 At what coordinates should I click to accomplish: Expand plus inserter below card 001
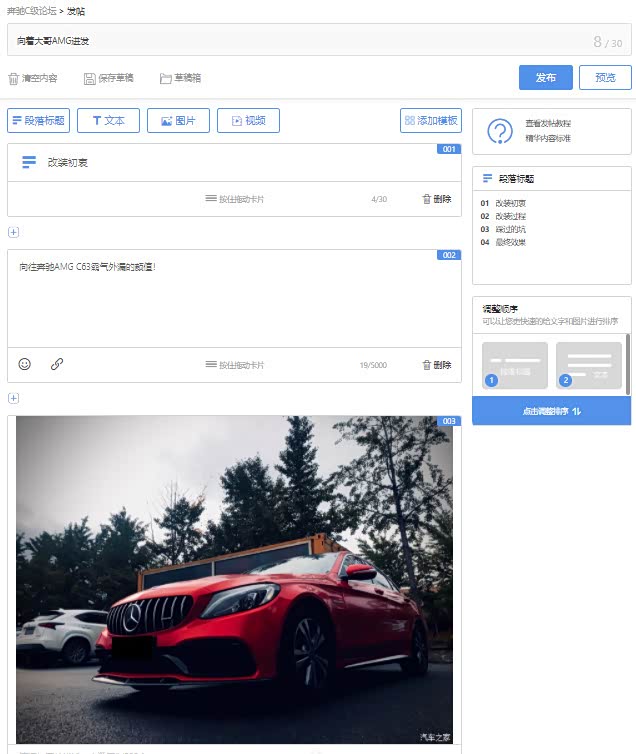[x=13, y=232]
